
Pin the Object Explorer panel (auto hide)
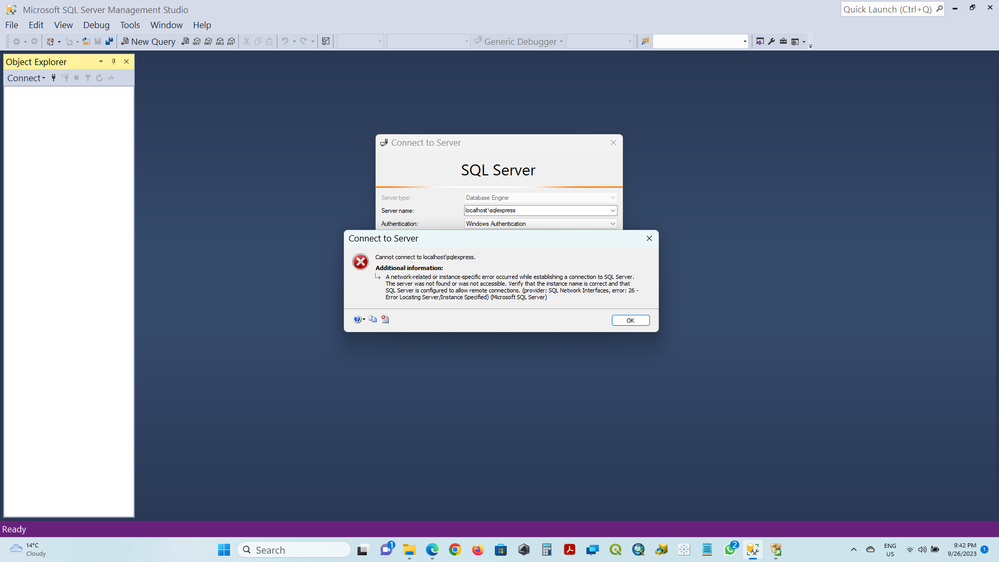coord(113,62)
